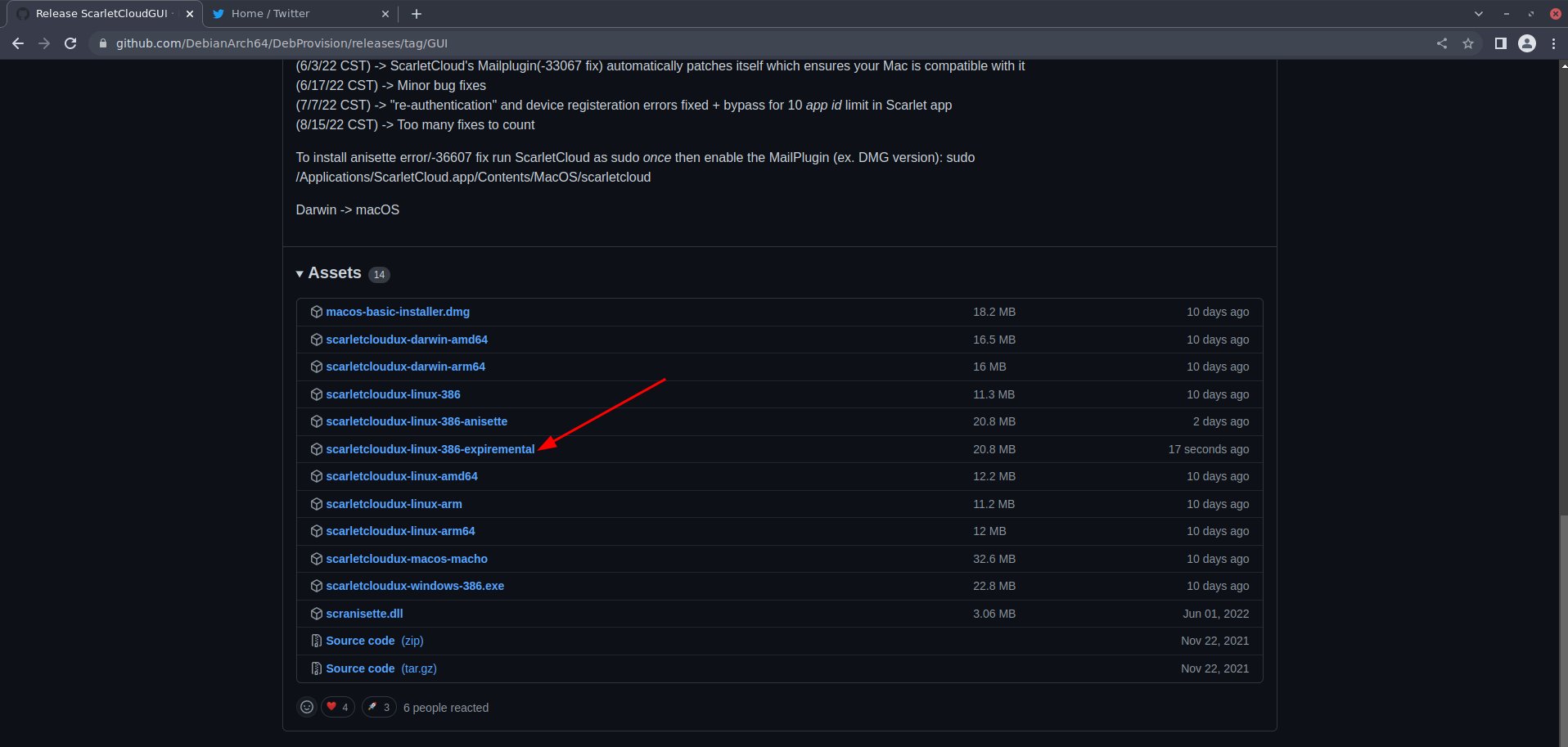Bookmark this page with the star icon
Screen dimensions: 1568x747
(1469, 43)
